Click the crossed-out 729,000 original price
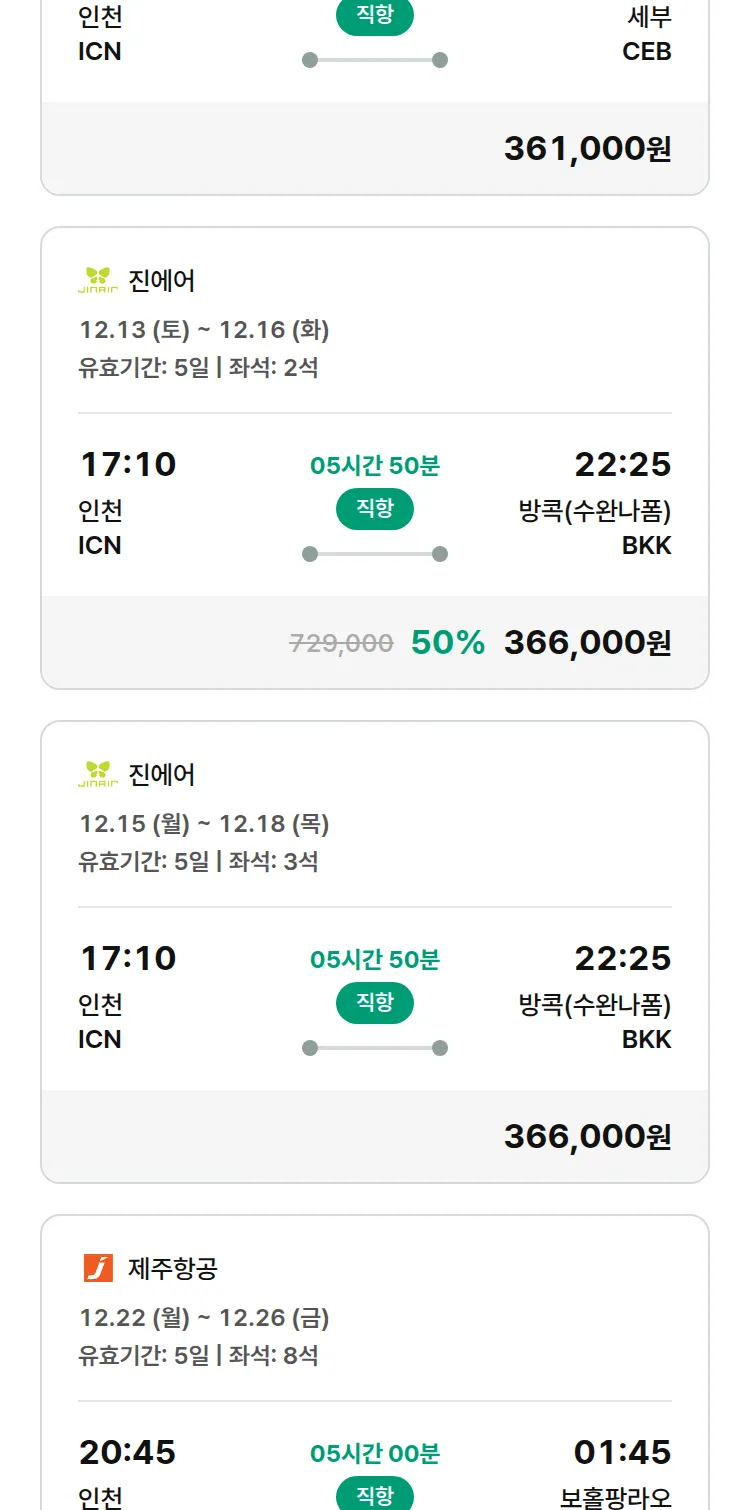The height and width of the screenshot is (1510, 750). pyautogui.click(x=341, y=643)
